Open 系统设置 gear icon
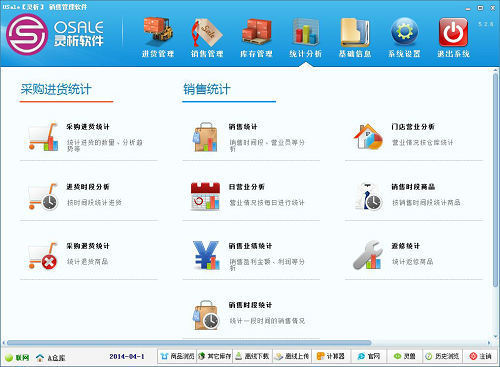 click(x=404, y=38)
